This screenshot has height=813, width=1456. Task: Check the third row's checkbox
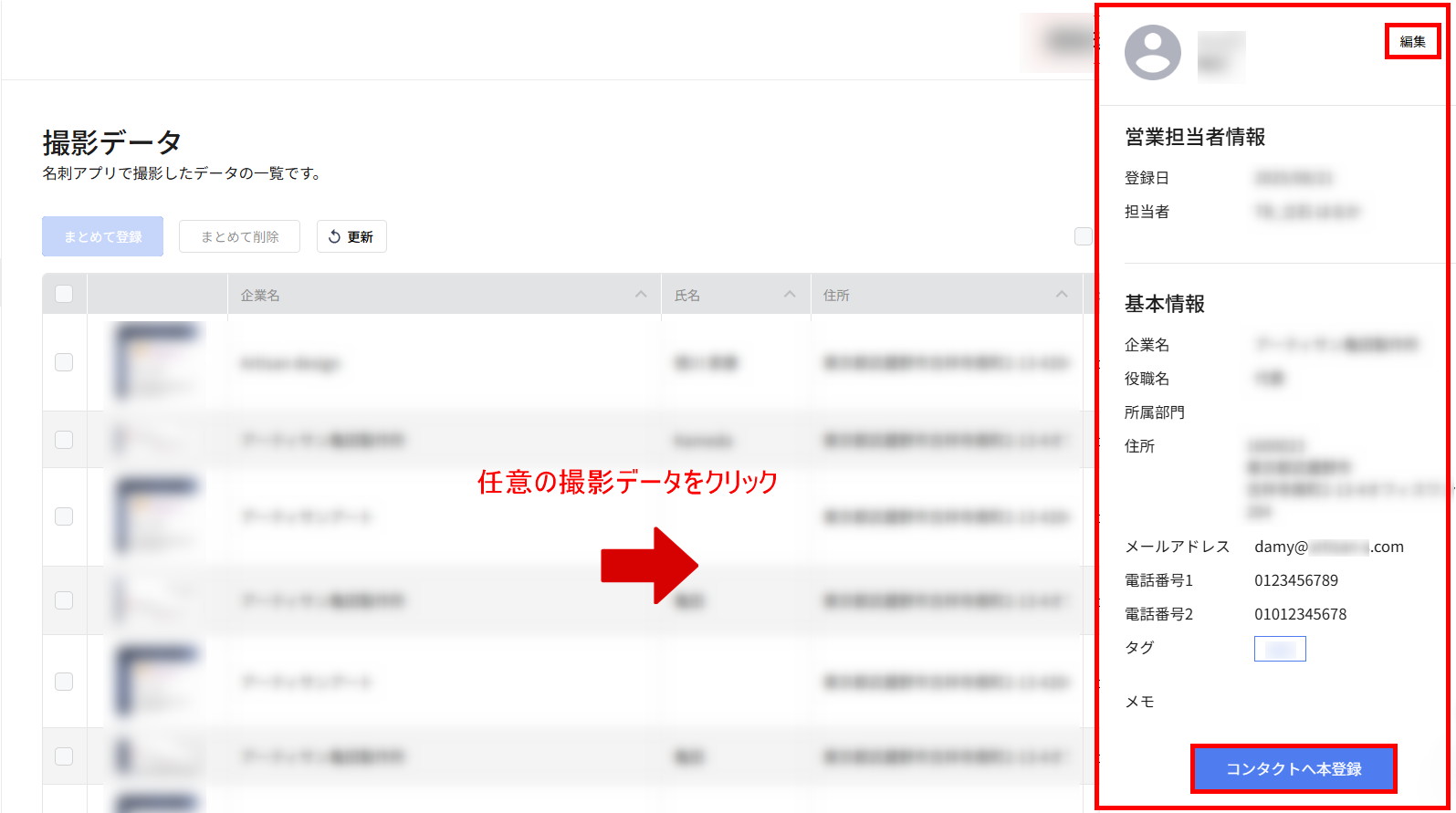pos(64,516)
